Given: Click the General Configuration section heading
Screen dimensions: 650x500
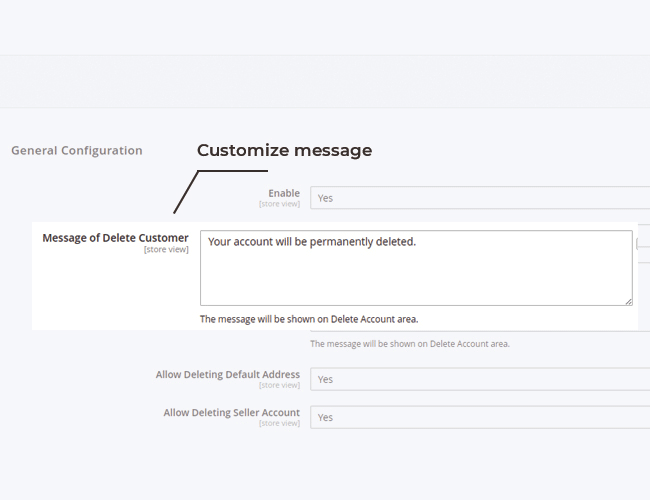Looking at the screenshot, I should (77, 151).
